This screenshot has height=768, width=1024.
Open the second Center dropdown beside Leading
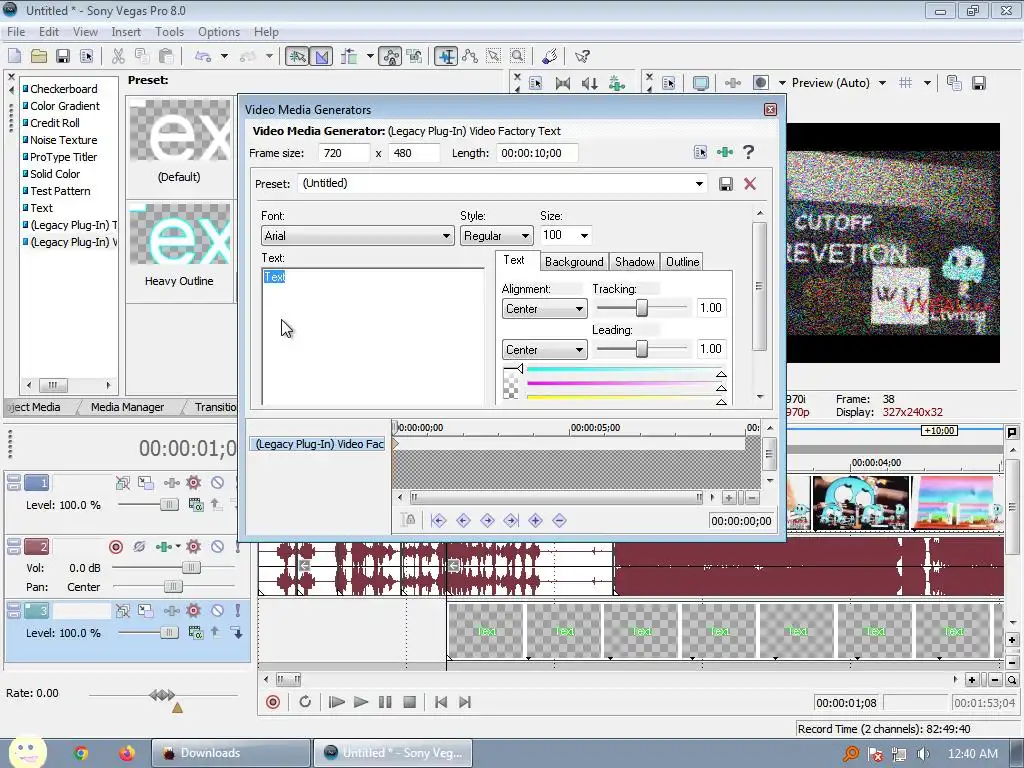[544, 350]
